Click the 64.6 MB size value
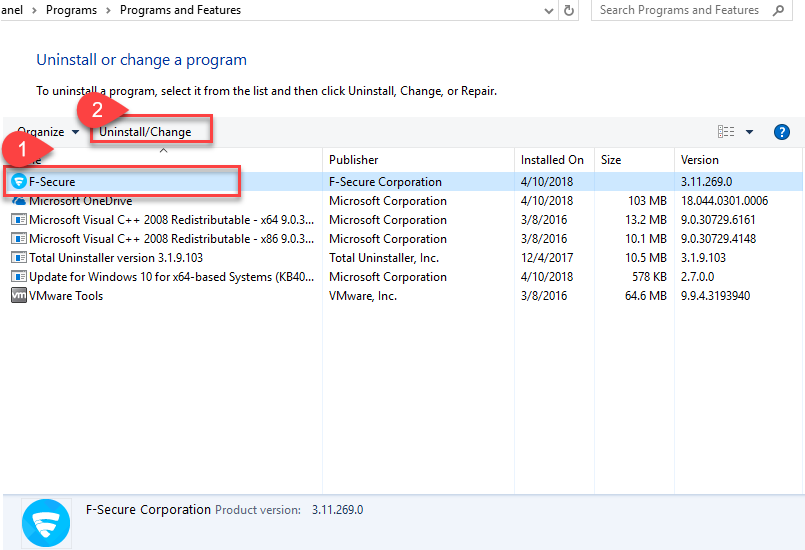This screenshot has height=550, width=805. (x=645, y=296)
